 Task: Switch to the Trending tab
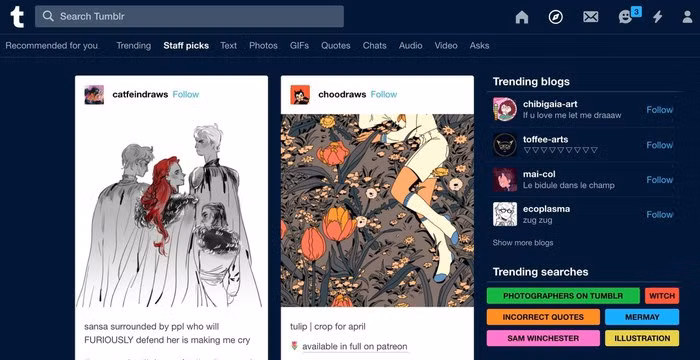pyautogui.click(x=133, y=46)
